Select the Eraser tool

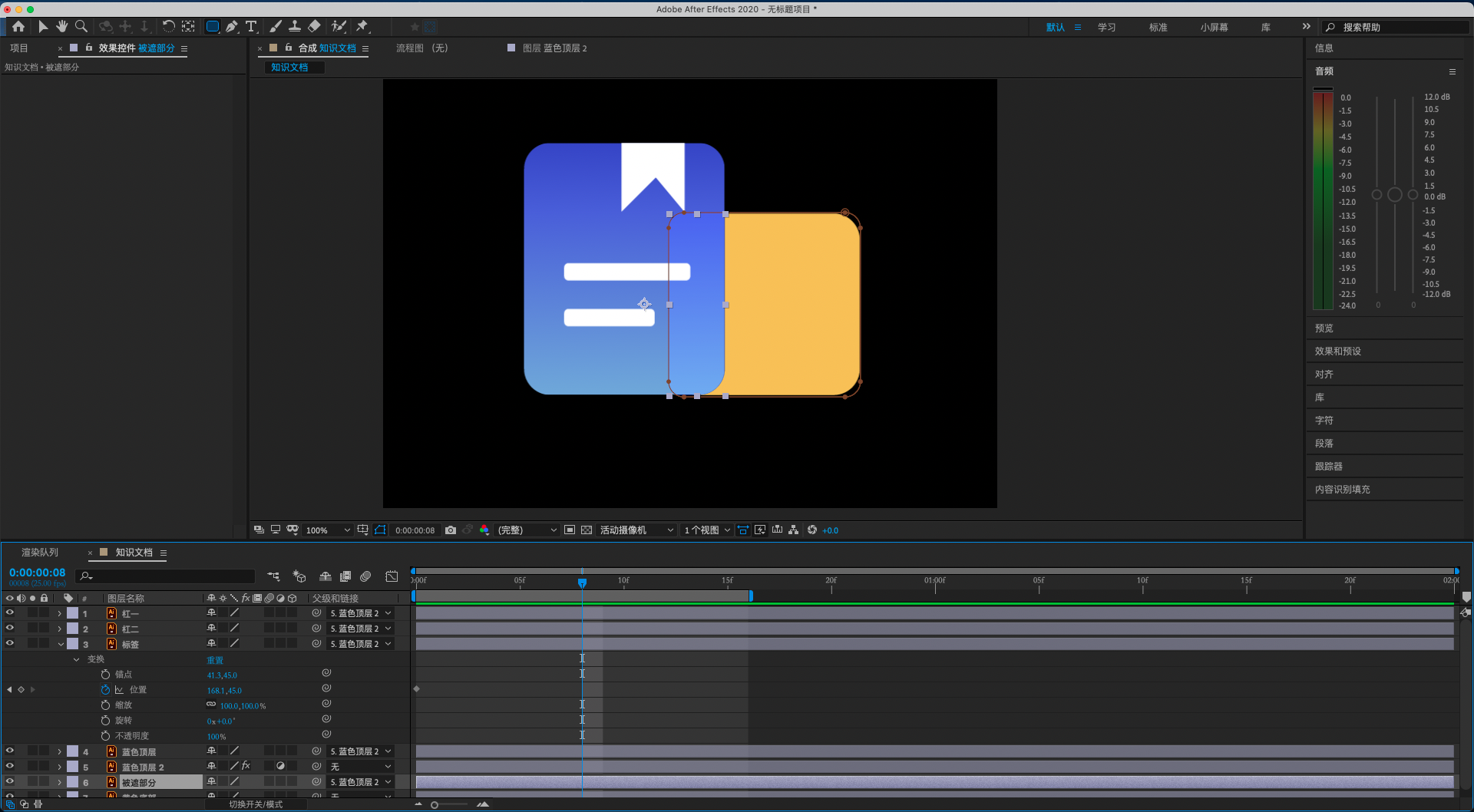314,27
